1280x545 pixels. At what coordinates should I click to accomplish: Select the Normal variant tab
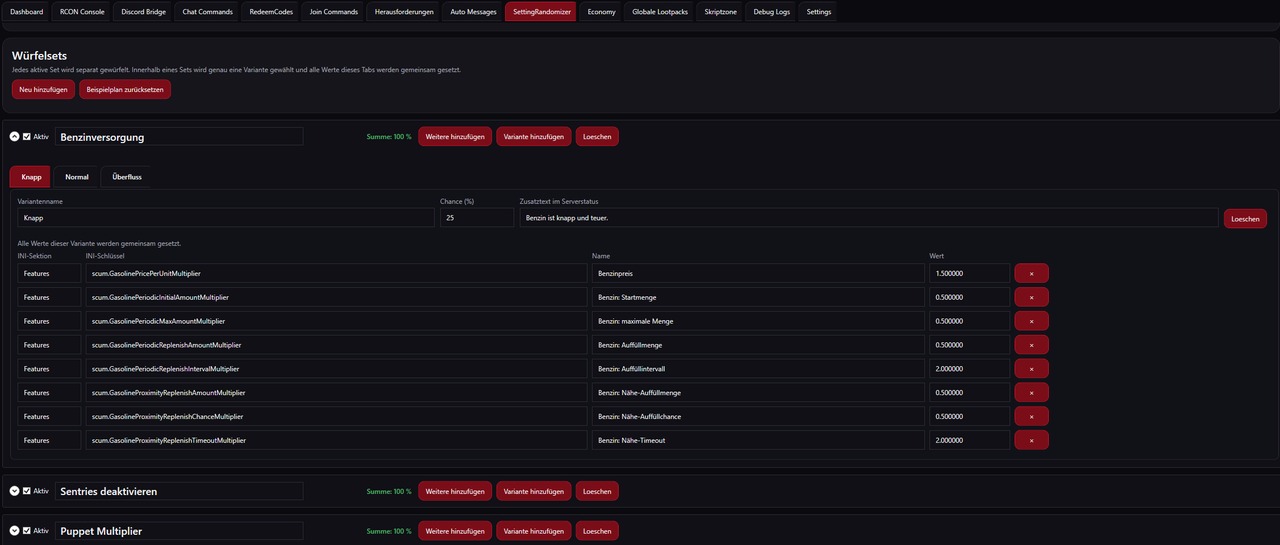click(77, 177)
